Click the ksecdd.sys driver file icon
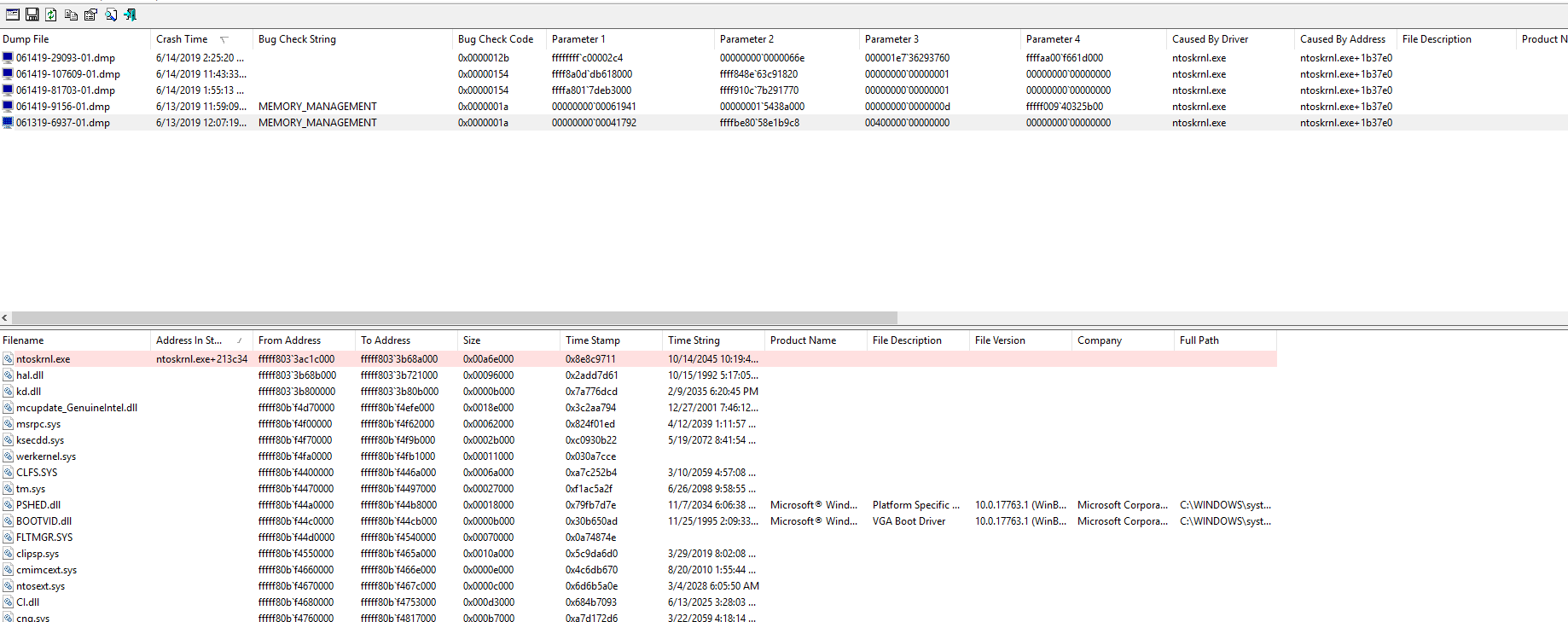 8,440
